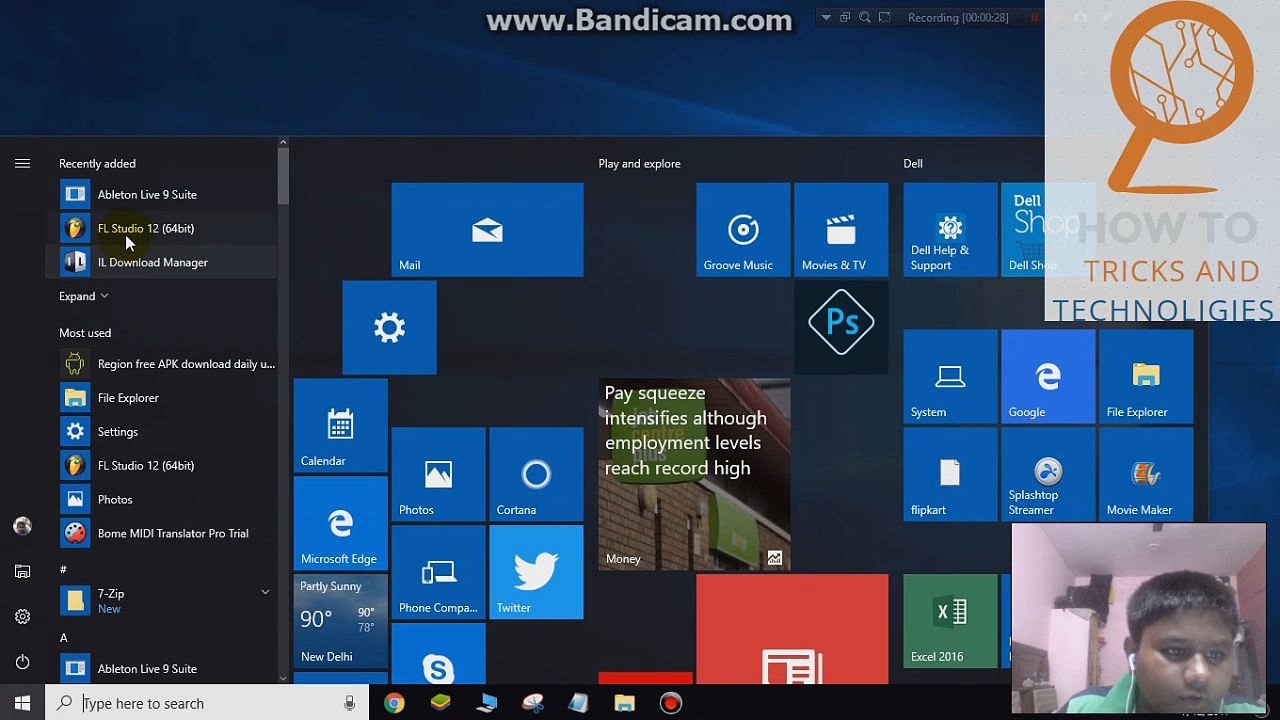Image resolution: width=1280 pixels, height=720 pixels.
Task: Launch the Groove Music tile
Action: tap(743, 229)
